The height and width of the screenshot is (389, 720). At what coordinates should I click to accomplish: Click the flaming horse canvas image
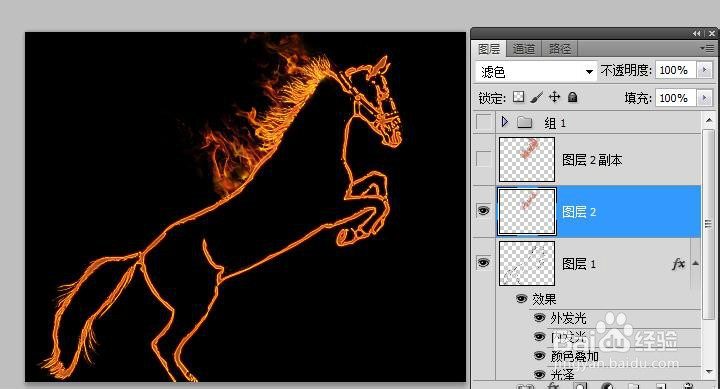(x=245, y=207)
